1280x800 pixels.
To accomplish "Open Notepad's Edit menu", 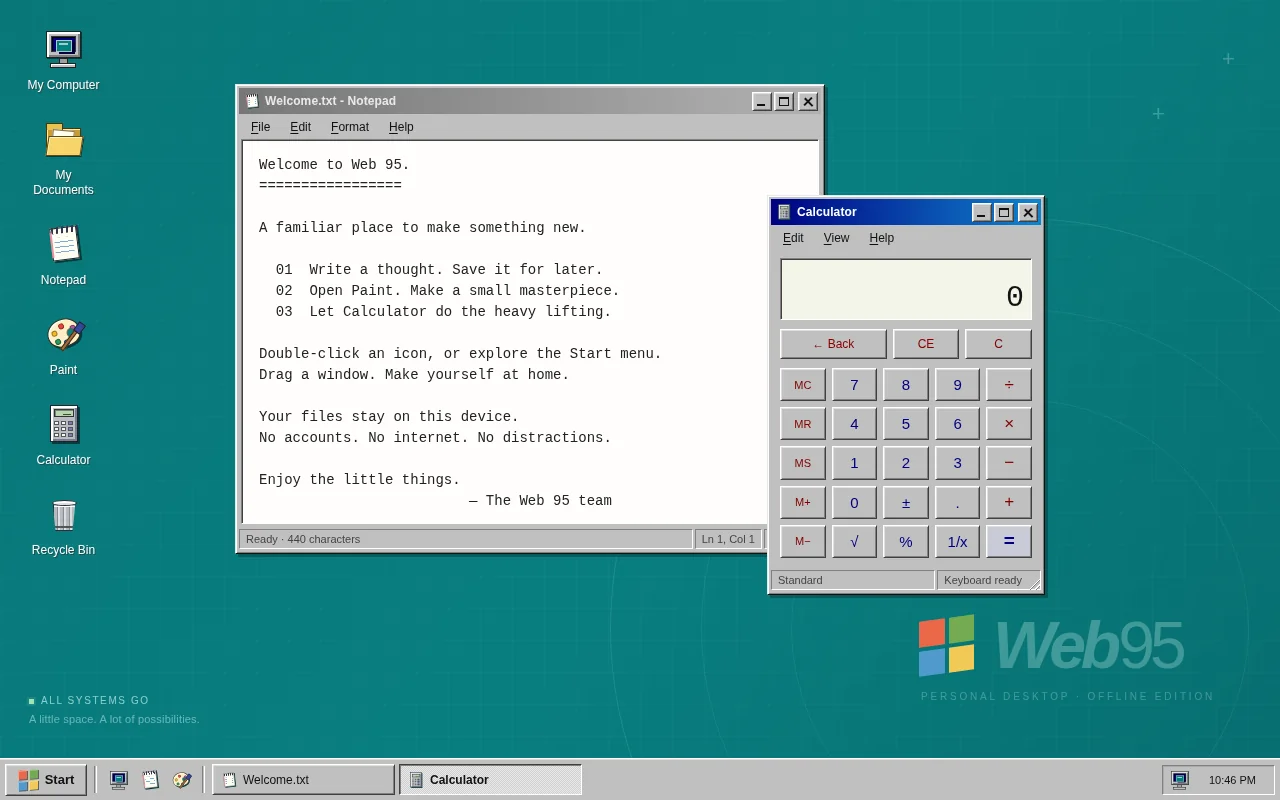I will tap(300, 127).
